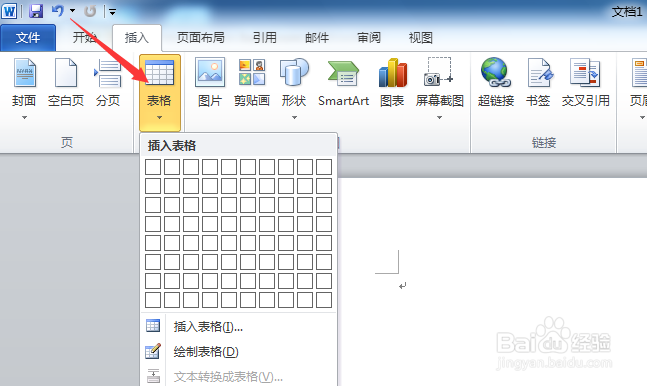
Task: Click the 表格 (Table) button
Action: tap(160, 92)
